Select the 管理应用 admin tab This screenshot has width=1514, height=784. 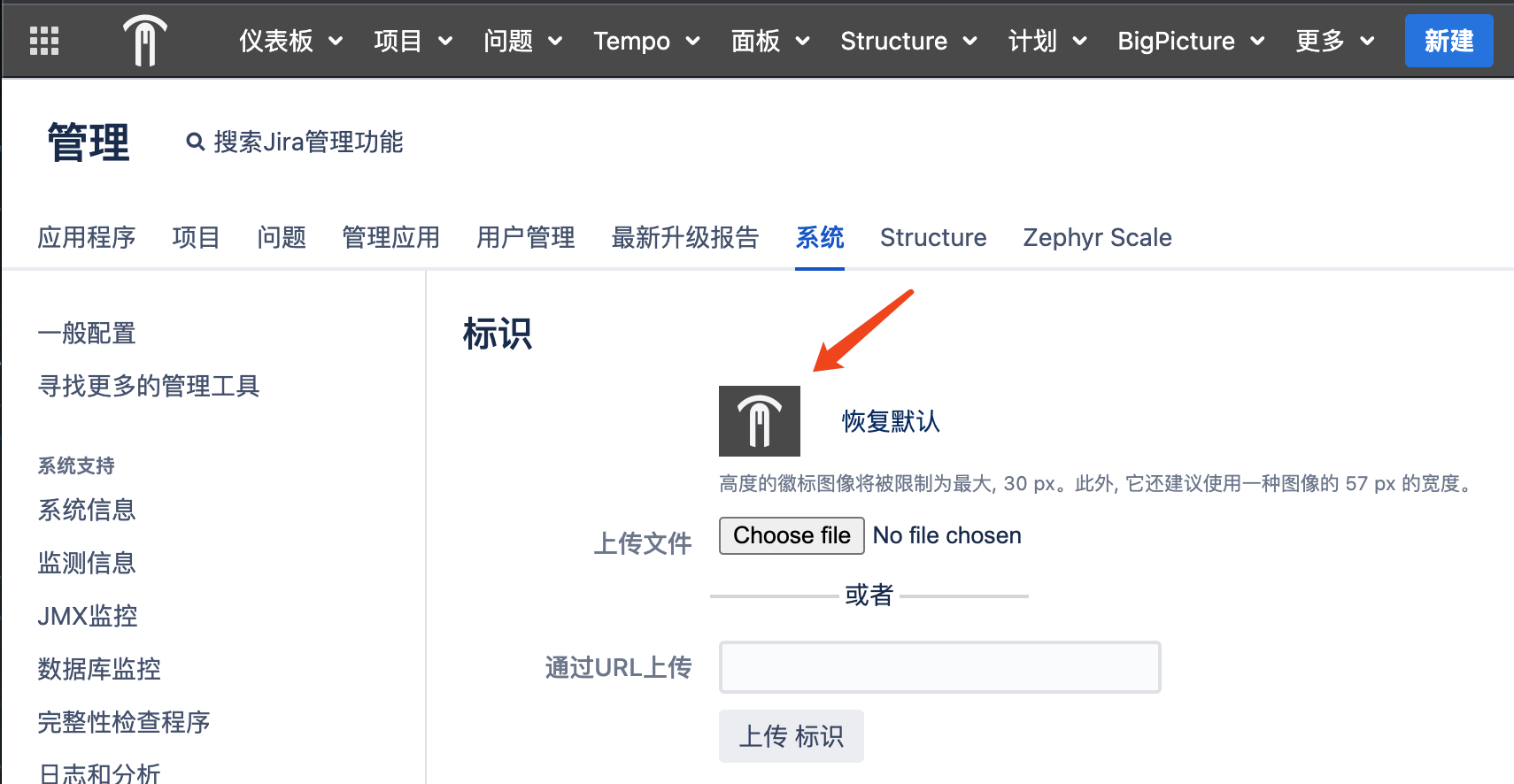[391, 237]
